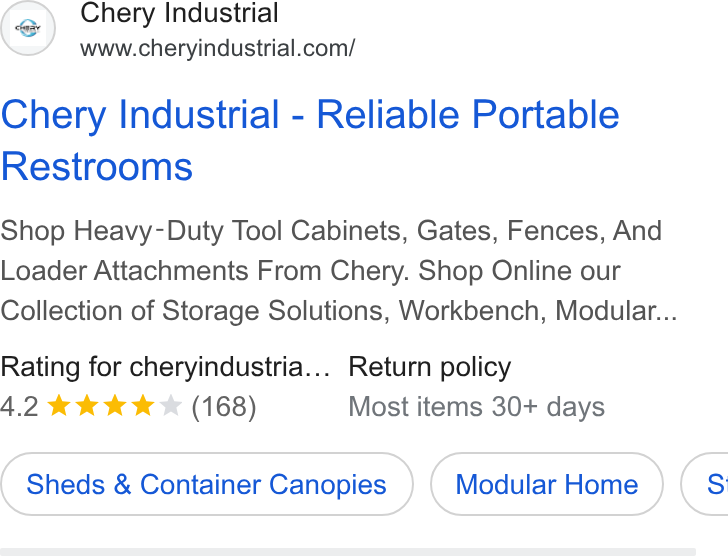Select the Sheds & Container Canopies chip

click(x=207, y=484)
